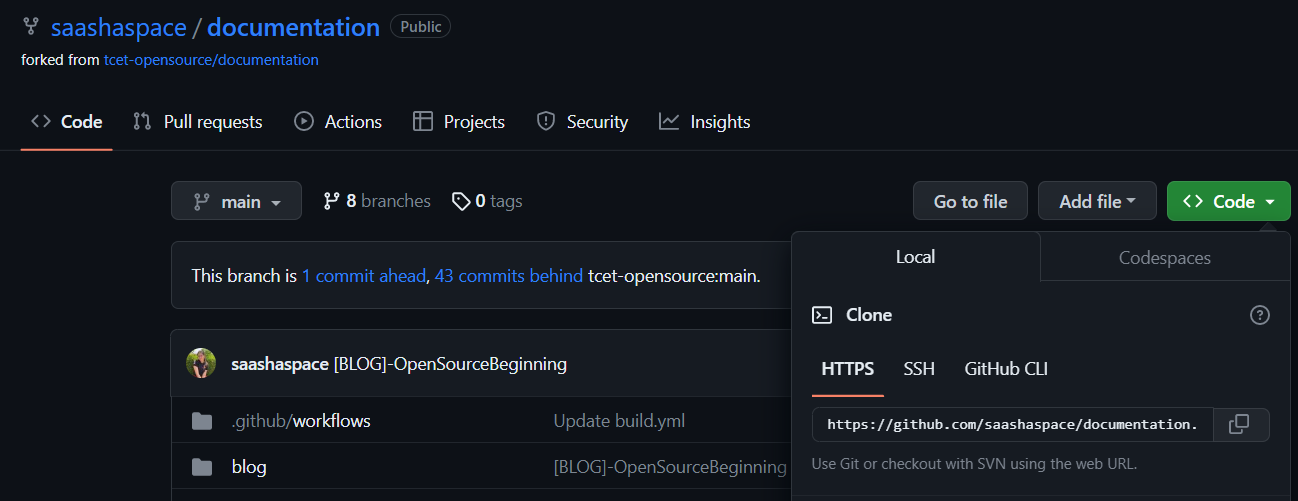Expand the Add file dropdown

1097,201
